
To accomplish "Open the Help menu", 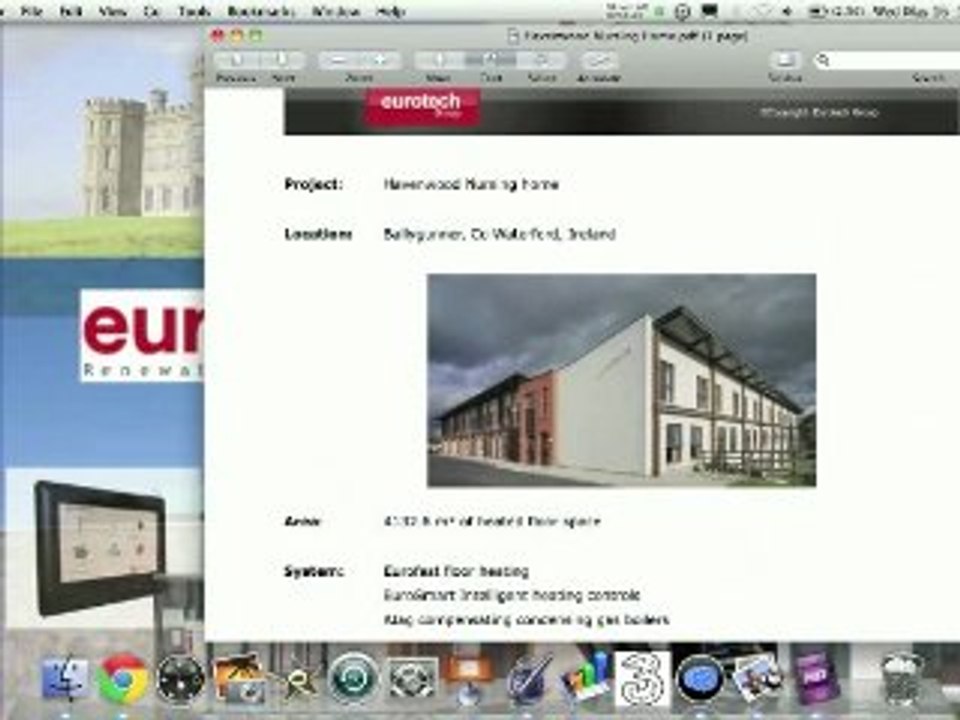I will pyautogui.click(x=391, y=11).
